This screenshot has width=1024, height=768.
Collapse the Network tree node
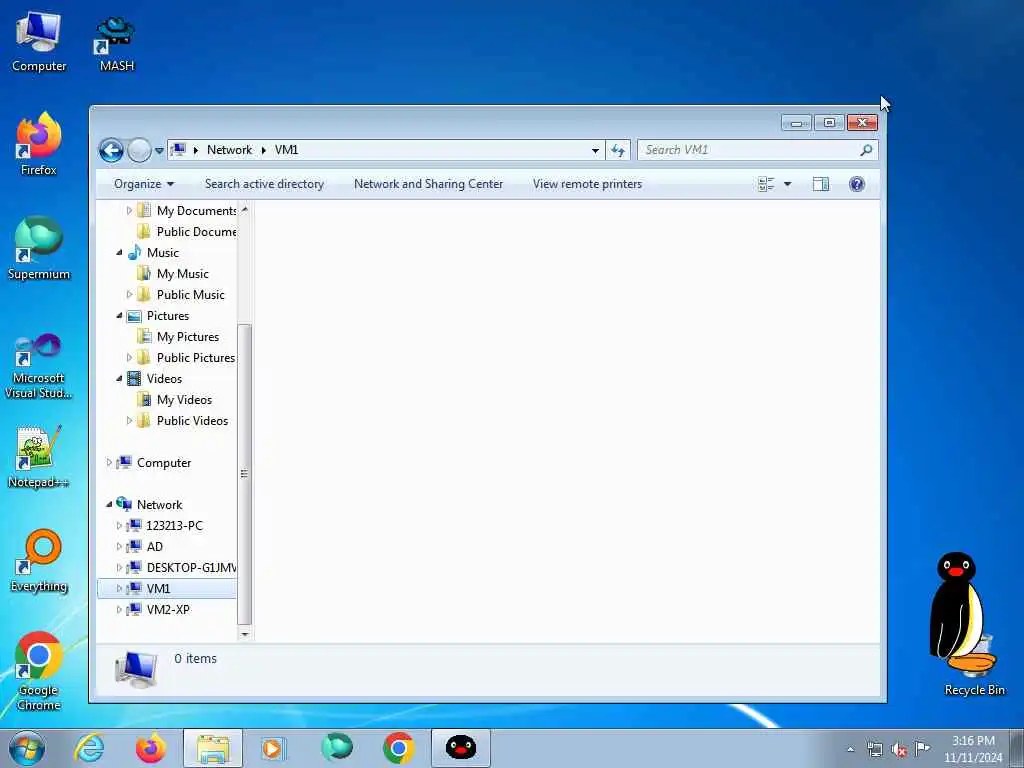[x=109, y=504]
